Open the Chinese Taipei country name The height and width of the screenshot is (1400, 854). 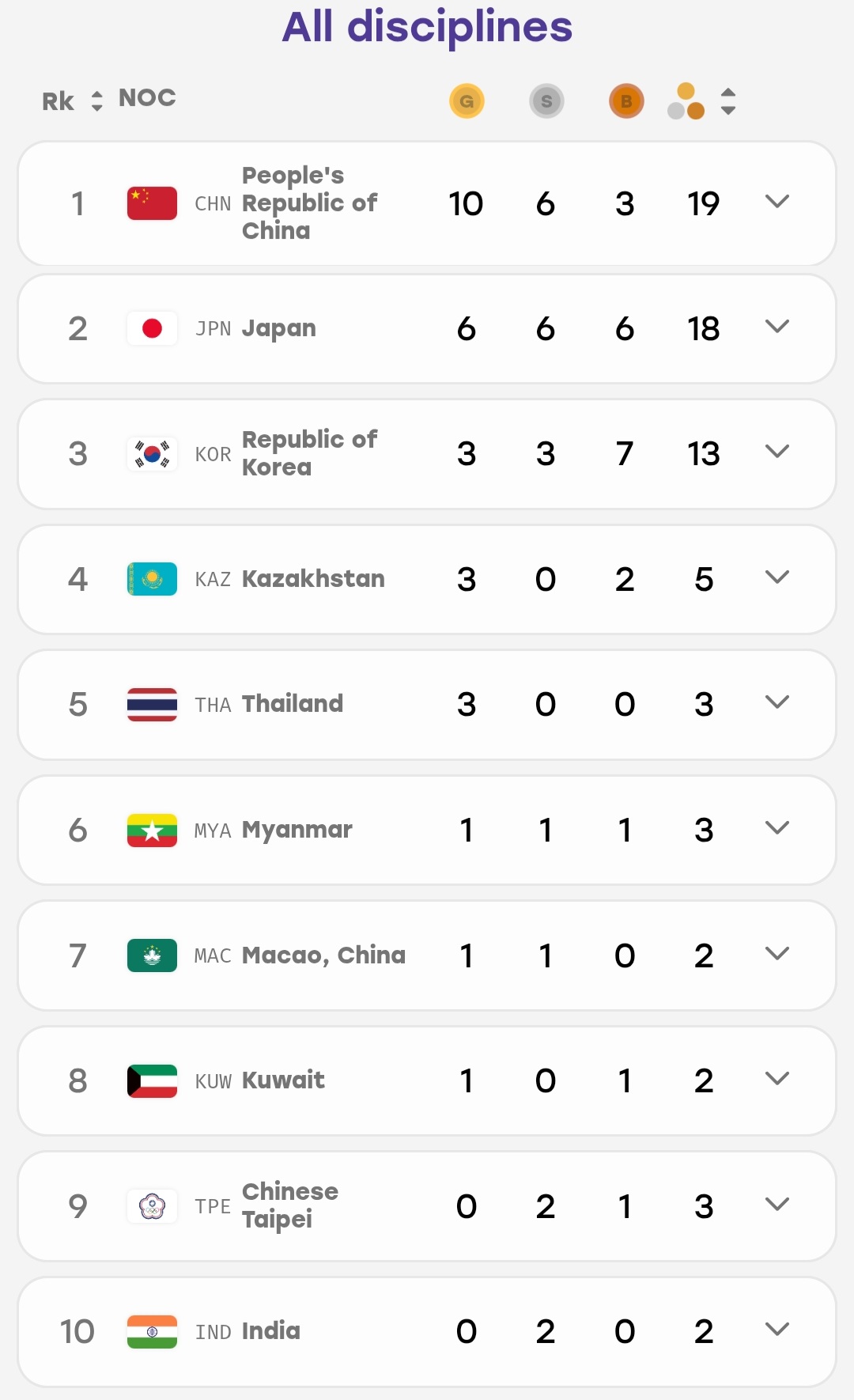click(290, 1205)
